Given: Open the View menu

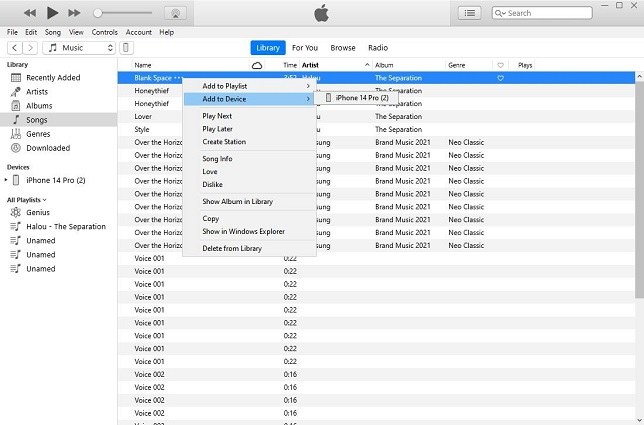Looking at the screenshot, I should [x=76, y=32].
